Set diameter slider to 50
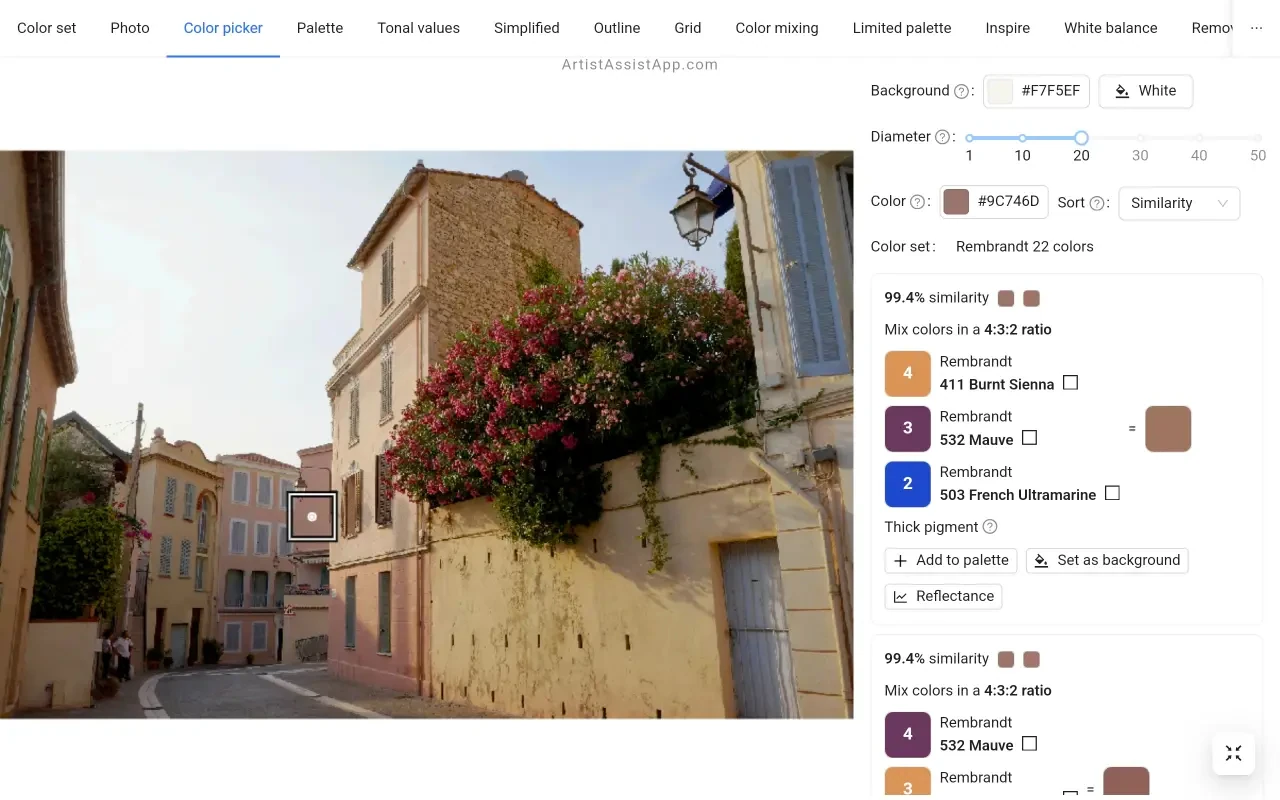This screenshot has height=800, width=1280. [x=1258, y=138]
